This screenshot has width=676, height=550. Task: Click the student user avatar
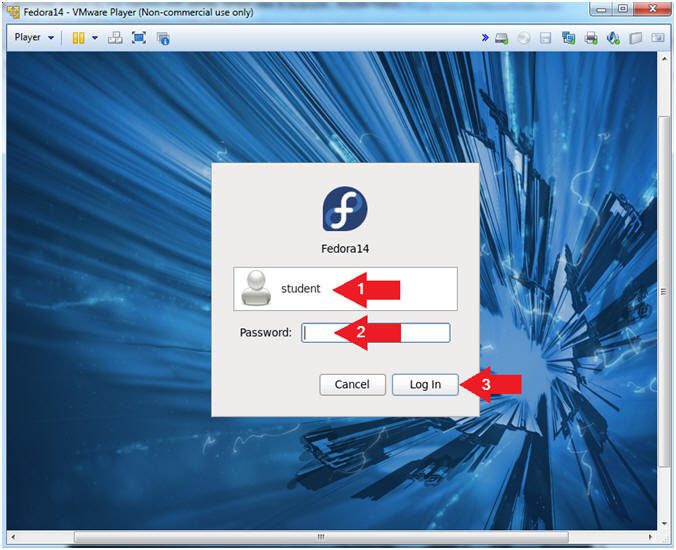point(256,288)
